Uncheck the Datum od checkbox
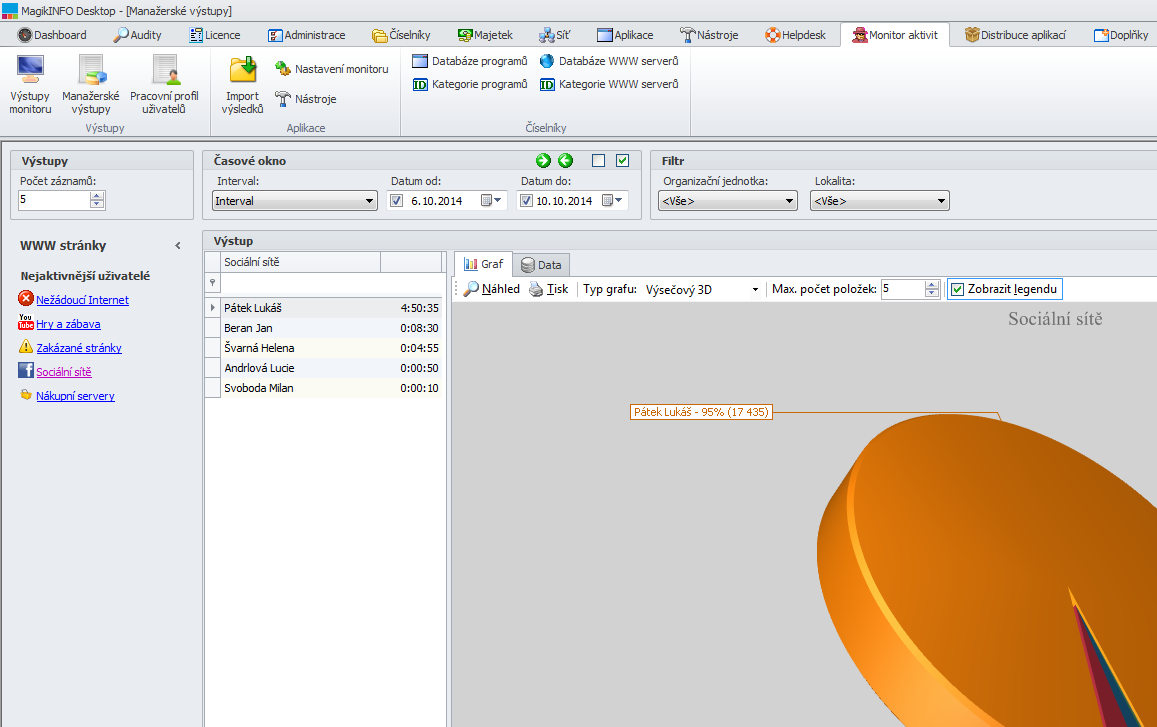 coord(397,201)
